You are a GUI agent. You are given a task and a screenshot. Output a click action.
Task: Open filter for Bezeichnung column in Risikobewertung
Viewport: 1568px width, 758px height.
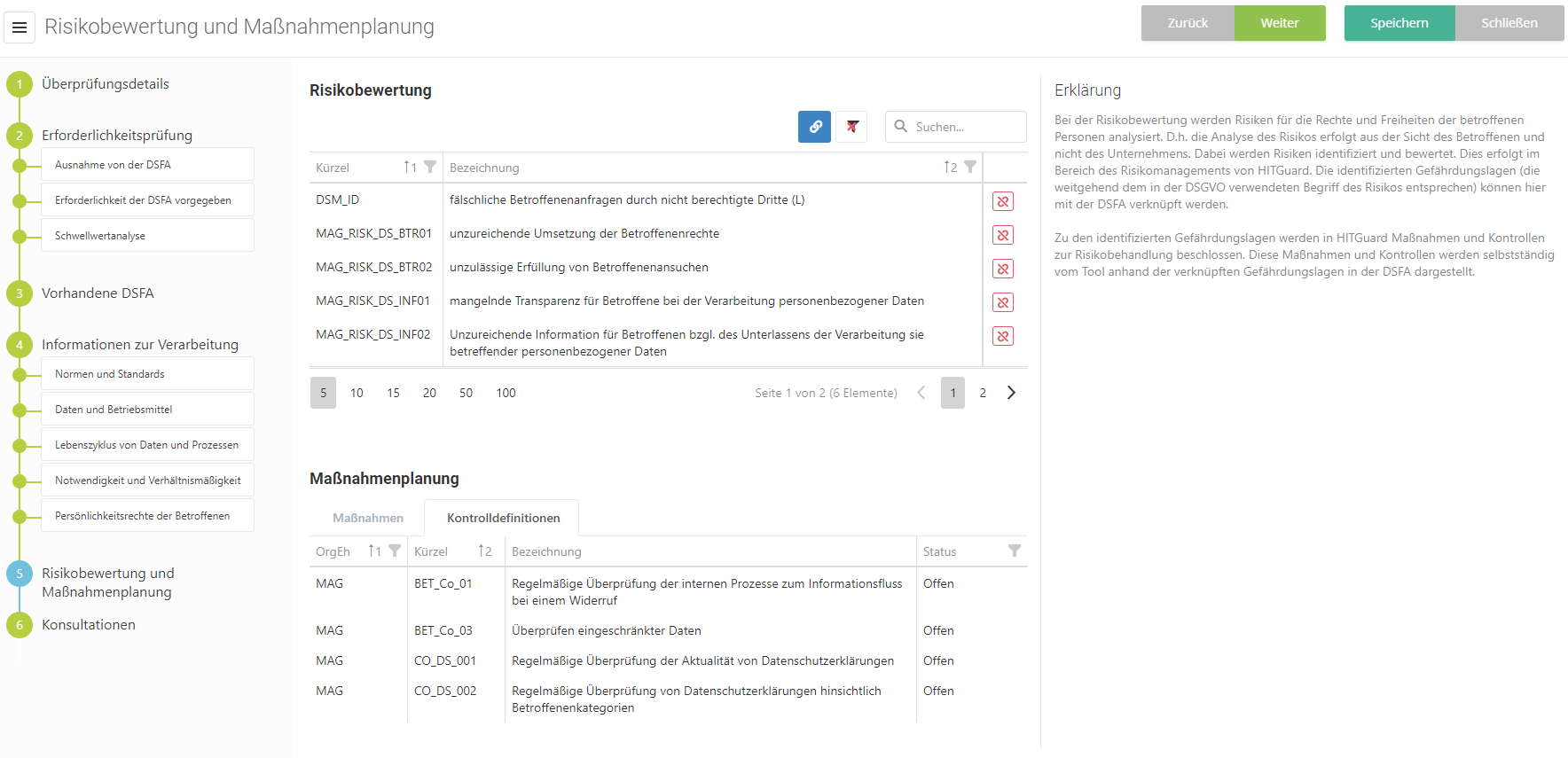tap(970, 167)
